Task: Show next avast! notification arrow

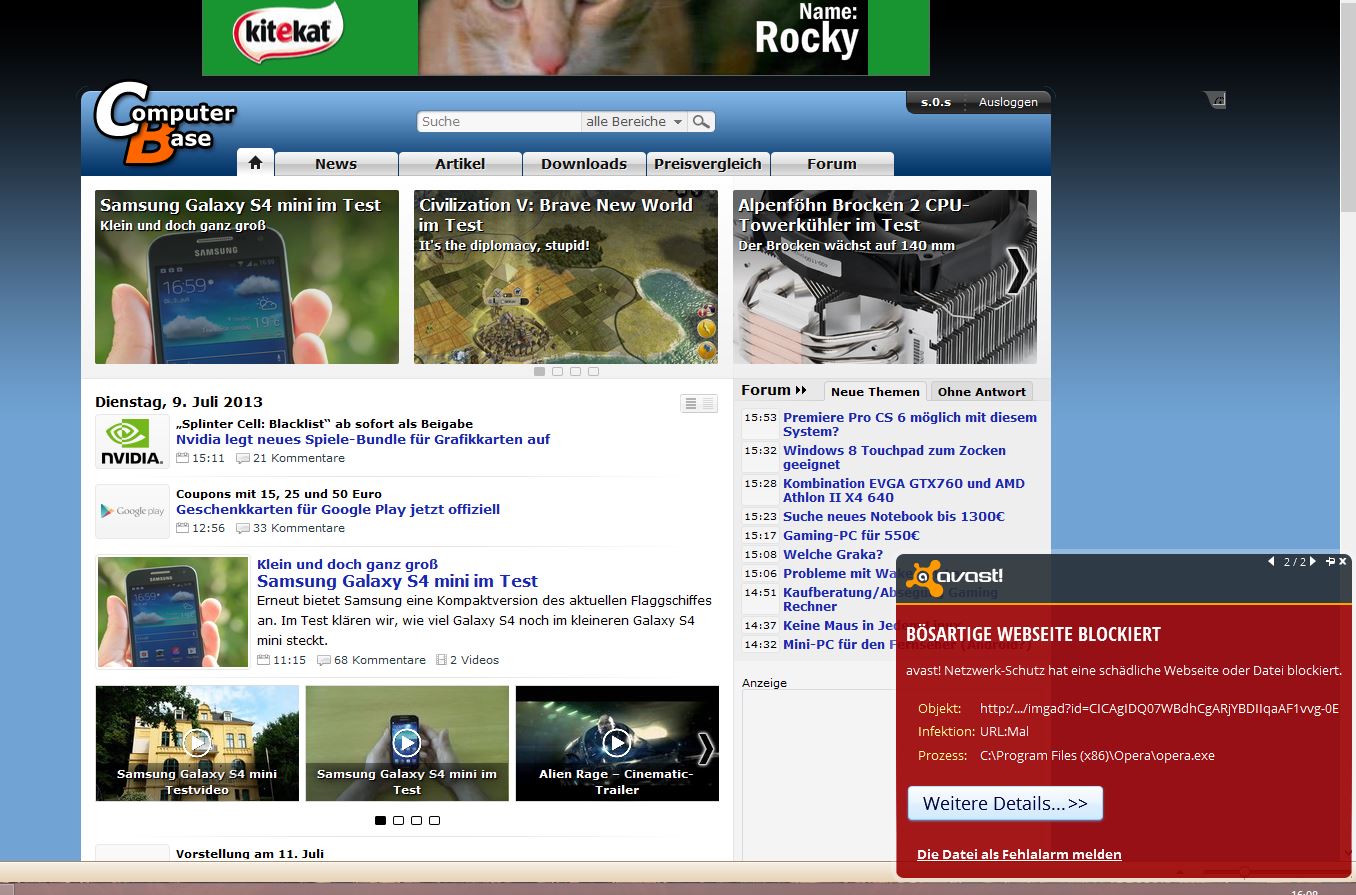Action: coord(1313,562)
